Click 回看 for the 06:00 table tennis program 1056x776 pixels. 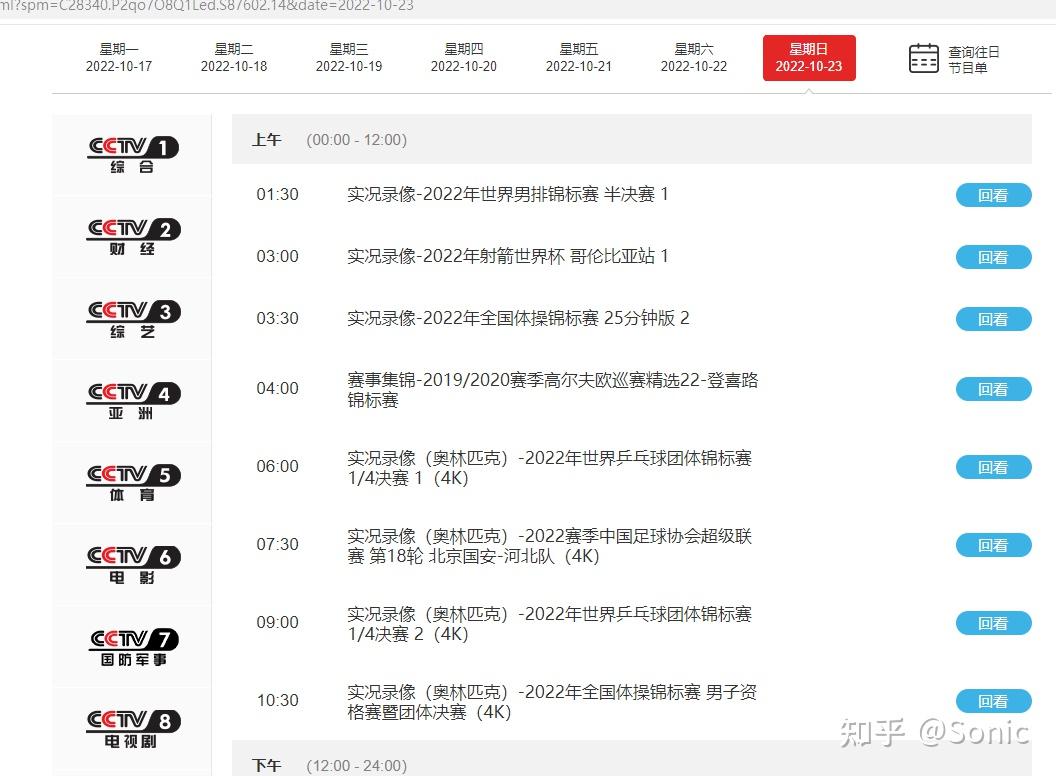(993, 467)
